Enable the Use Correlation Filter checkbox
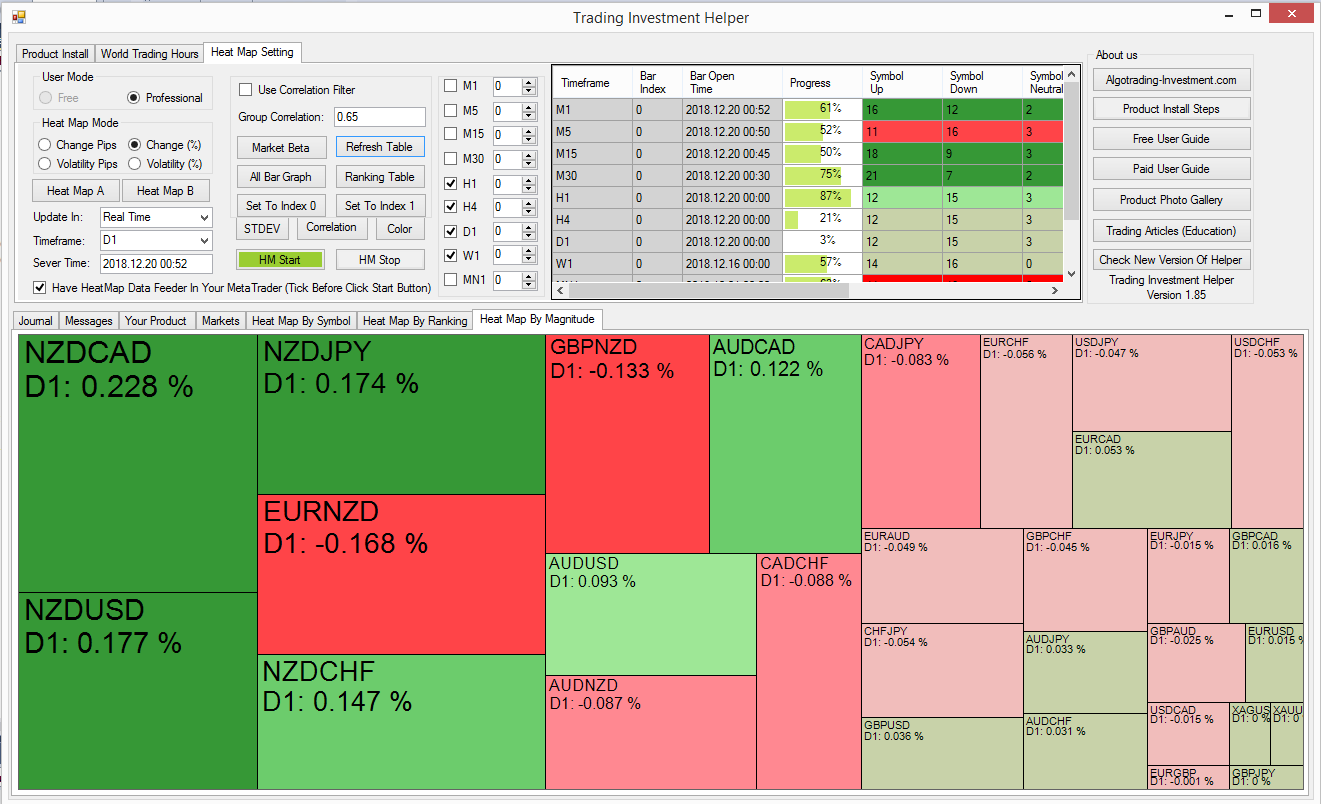The height and width of the screenshot is (804, 1322). [245, 89]
